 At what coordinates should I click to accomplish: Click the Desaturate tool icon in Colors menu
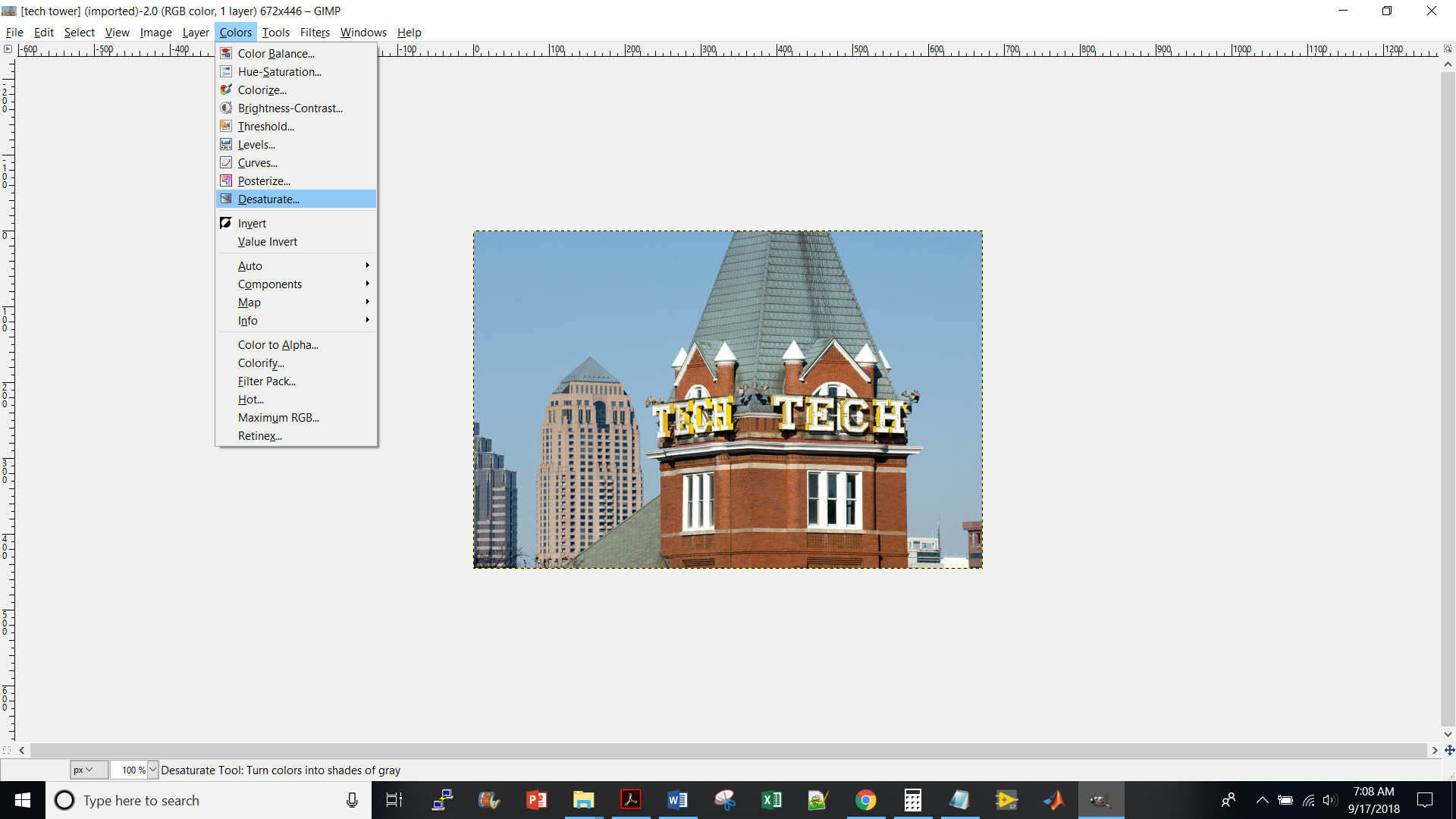pos(225,199)
